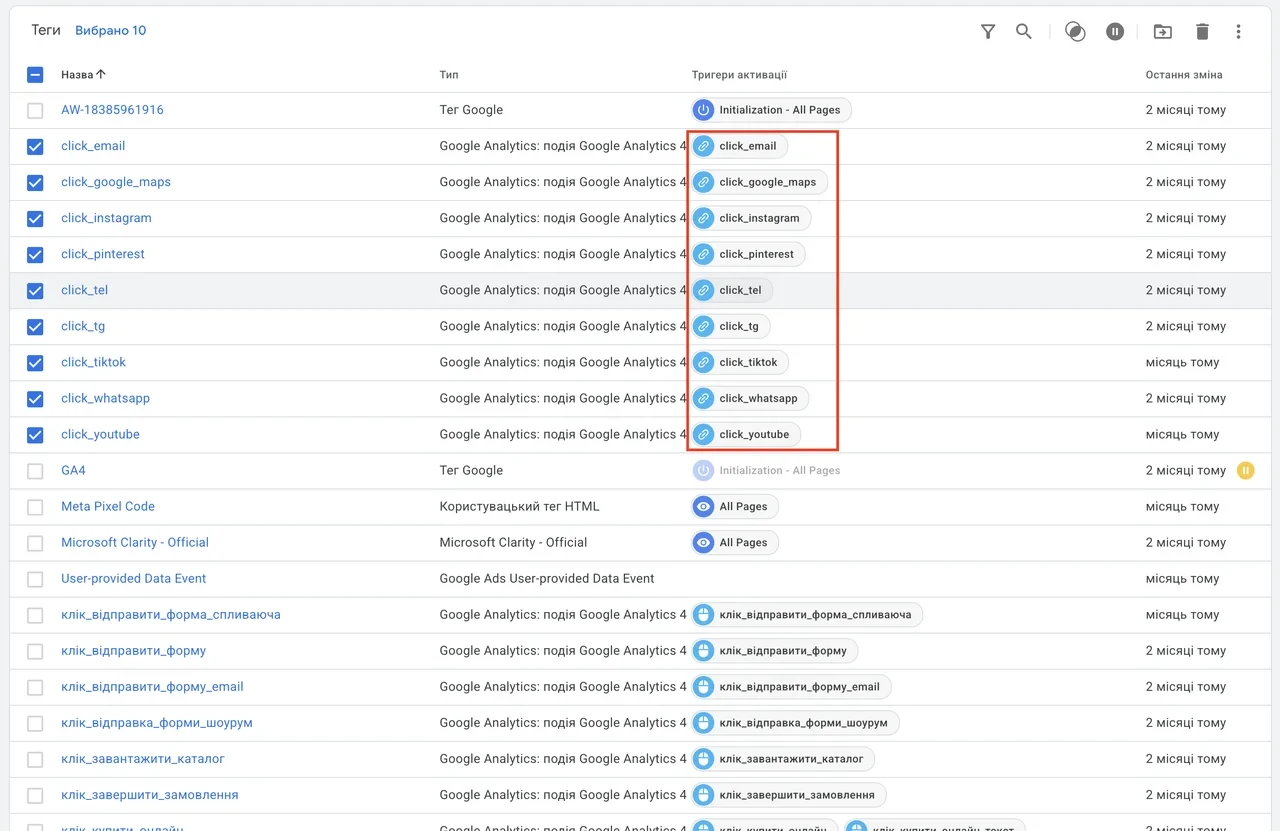The image size is (1280, 831).
Task: Open the filter icon in the tags toolbar
Action: [x=988, y=31]
